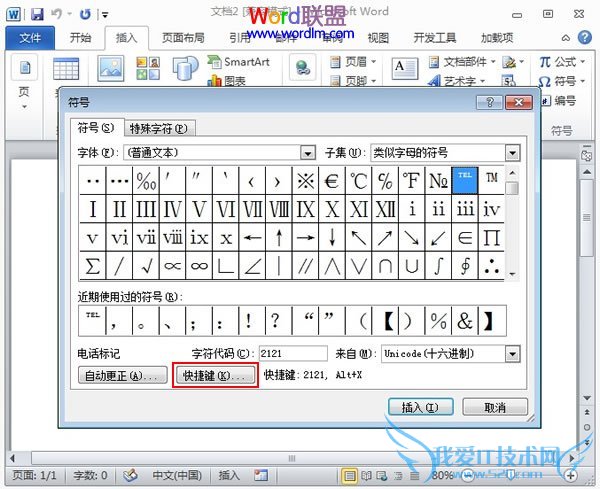
Task: Select the highlighted TEL symbol in grid
Action: click(465, 180)
